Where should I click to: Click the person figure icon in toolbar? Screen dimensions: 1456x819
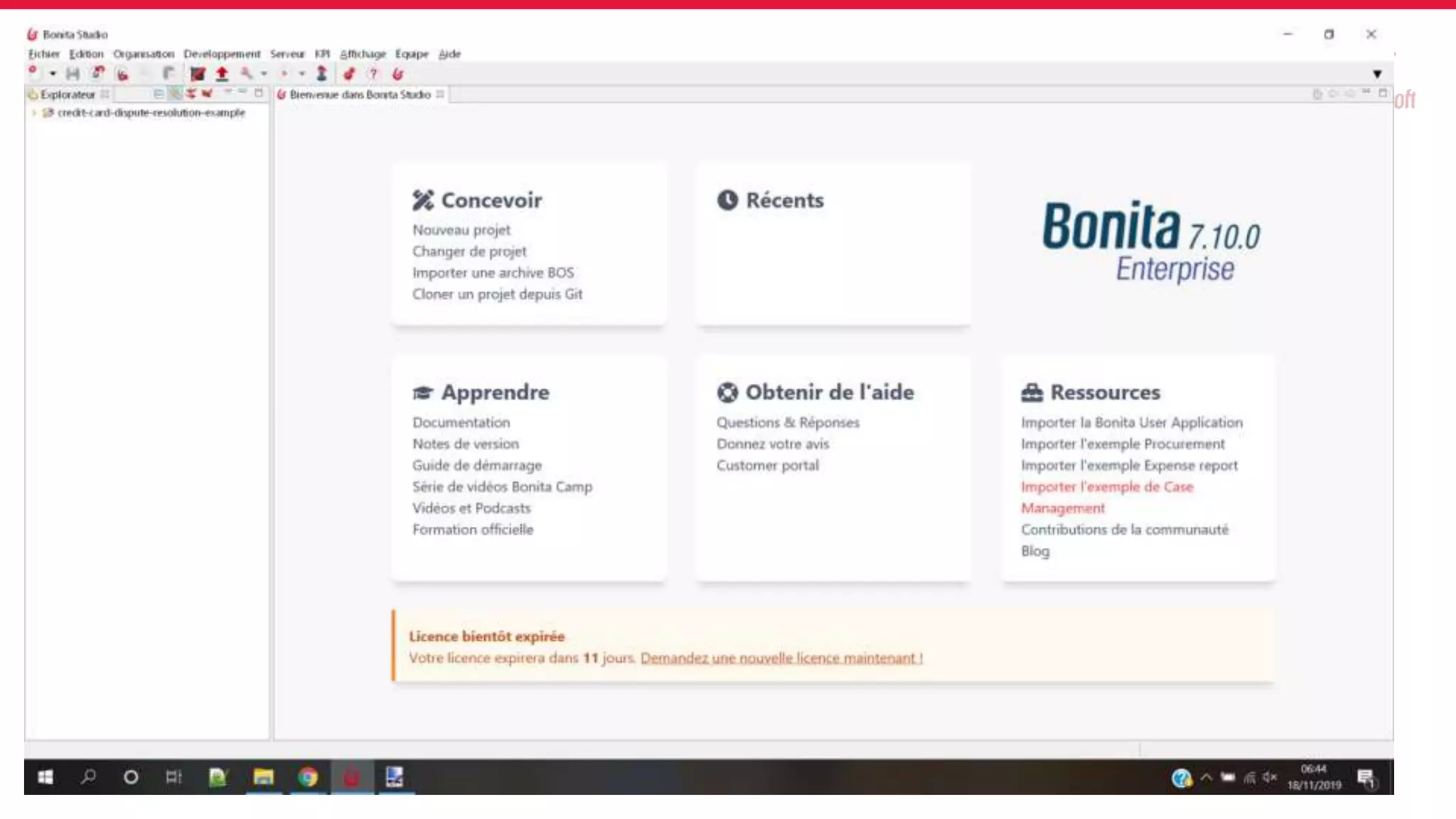tap(321, 74)
